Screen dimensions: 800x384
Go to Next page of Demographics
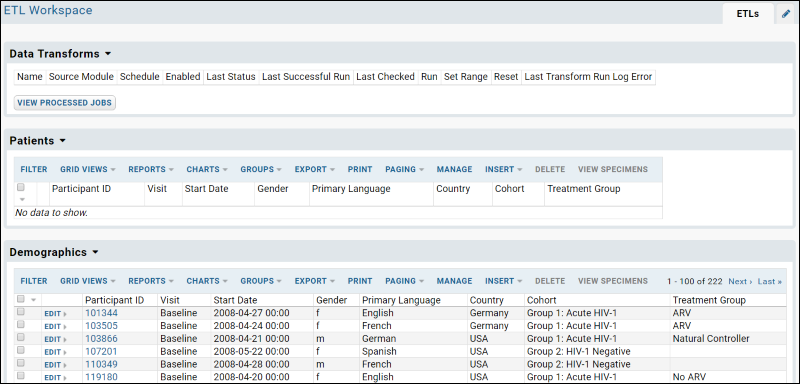[740, 281]
